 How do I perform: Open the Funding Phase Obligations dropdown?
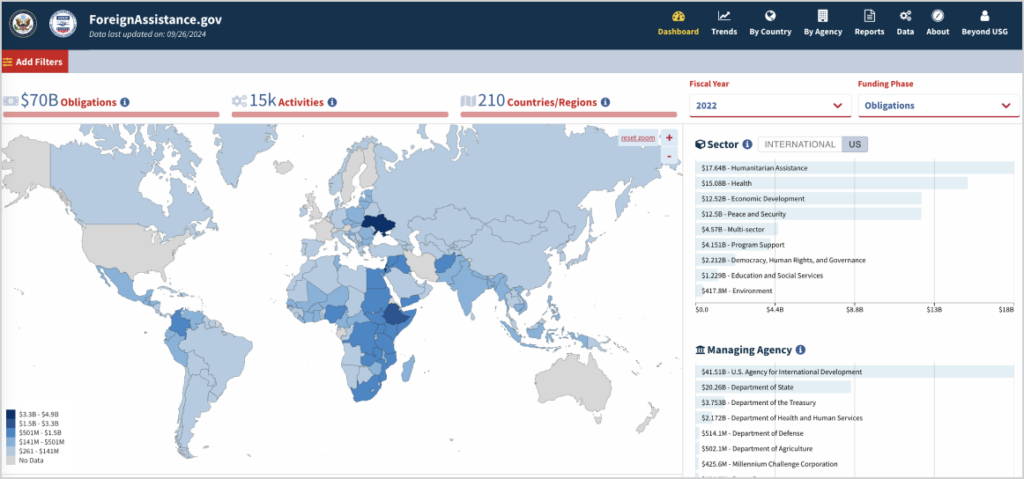click(938, 106)
